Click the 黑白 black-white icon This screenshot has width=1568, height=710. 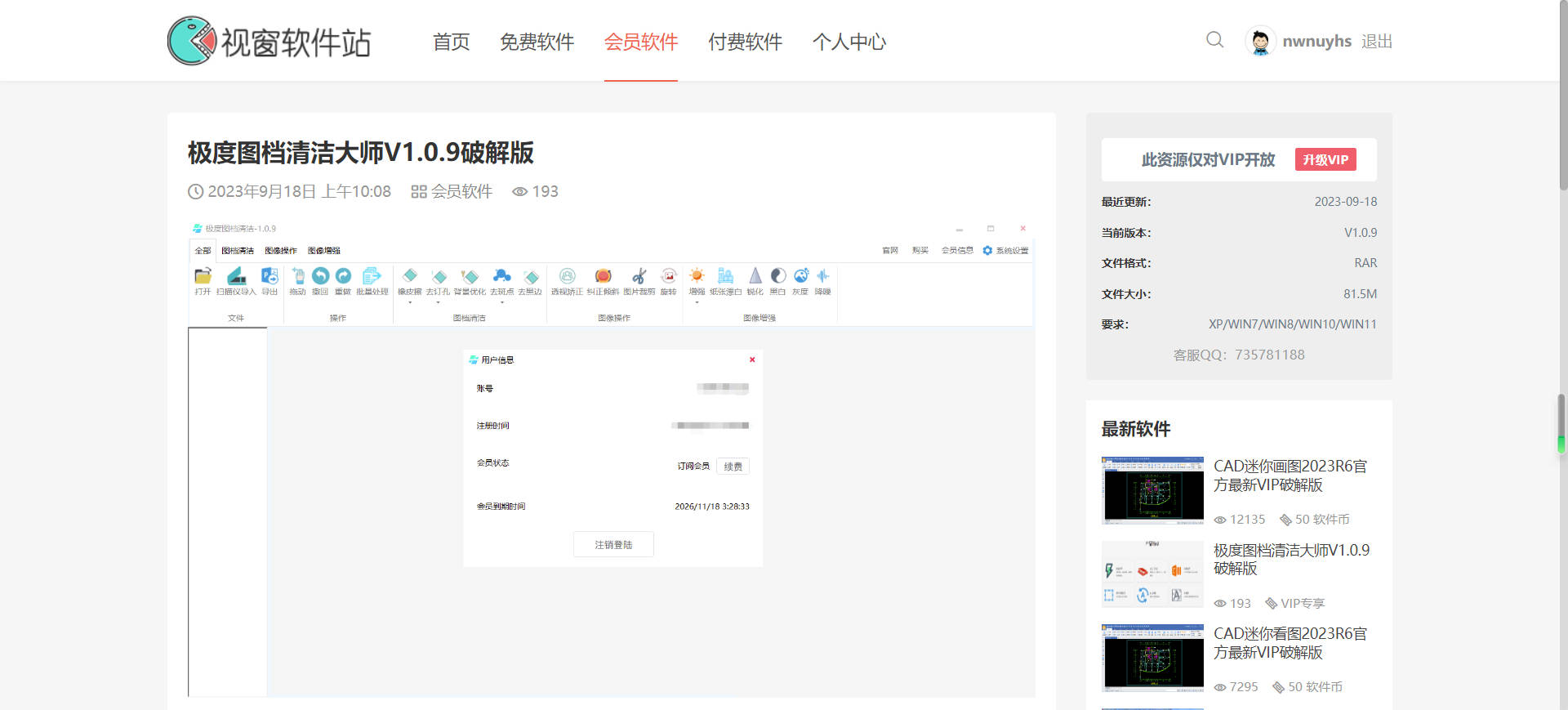click(778, 275)
